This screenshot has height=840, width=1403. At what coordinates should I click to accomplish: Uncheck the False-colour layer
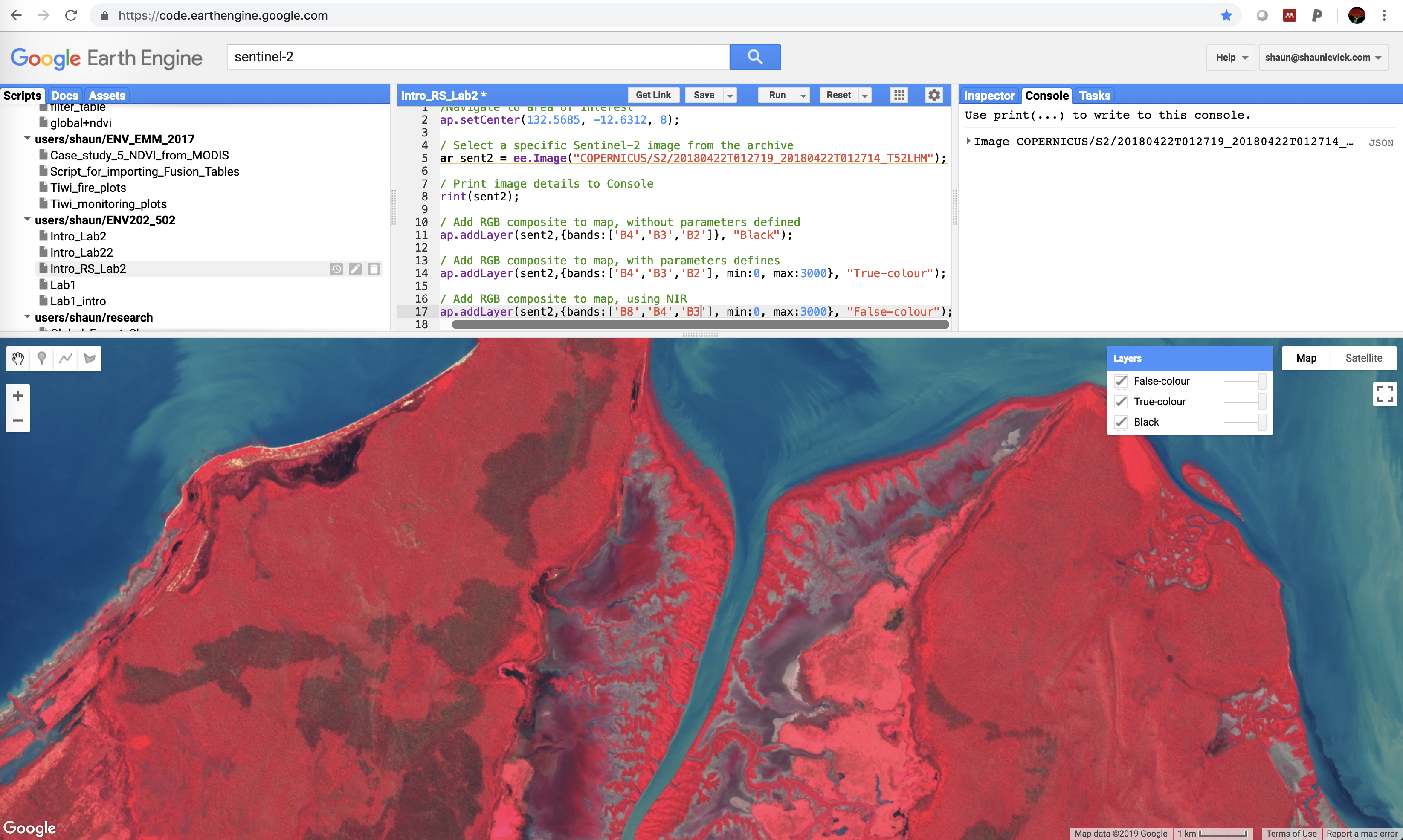(x=1121, y=381)
